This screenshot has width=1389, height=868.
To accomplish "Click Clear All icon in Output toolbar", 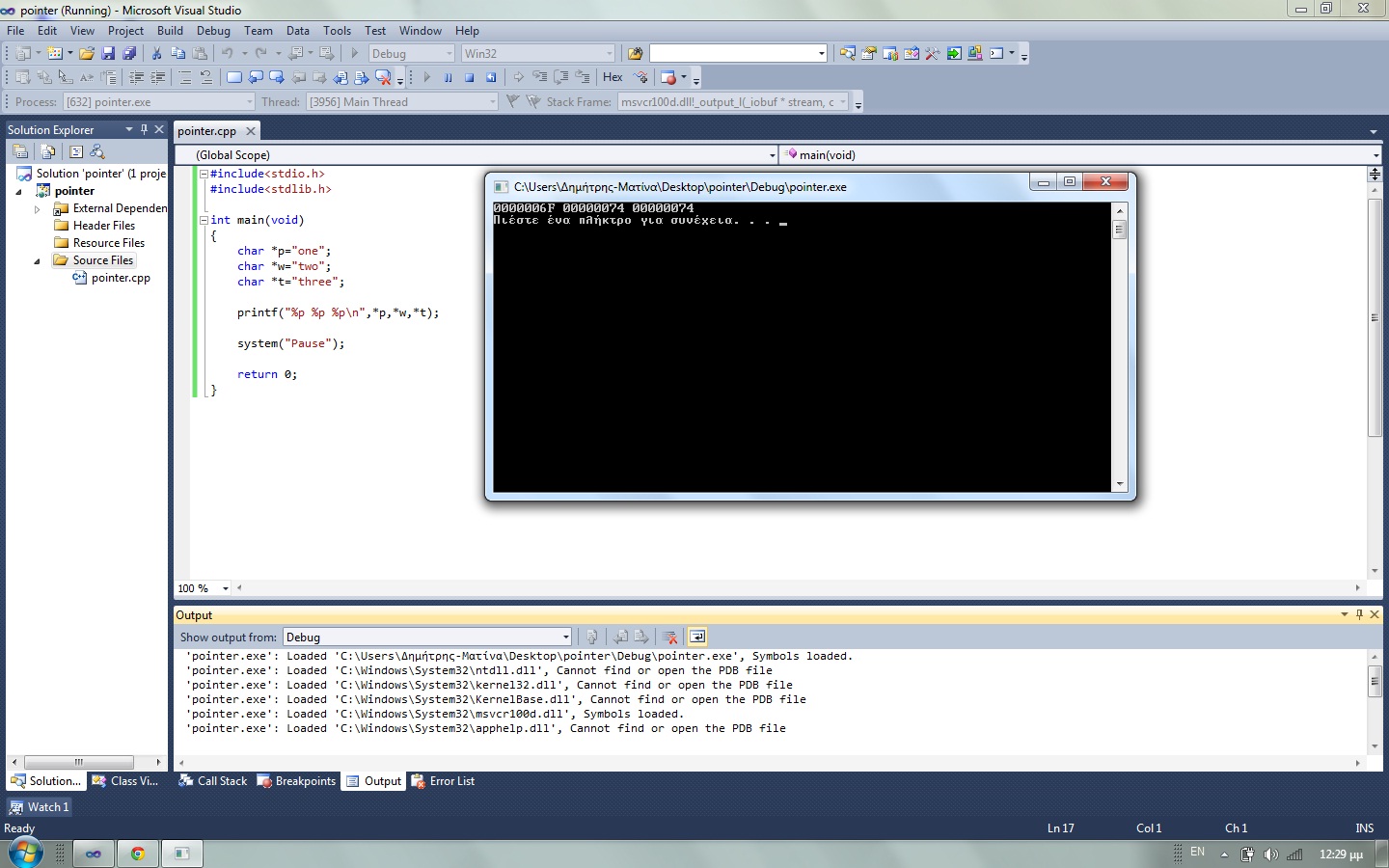I will (x=669, y=637).
